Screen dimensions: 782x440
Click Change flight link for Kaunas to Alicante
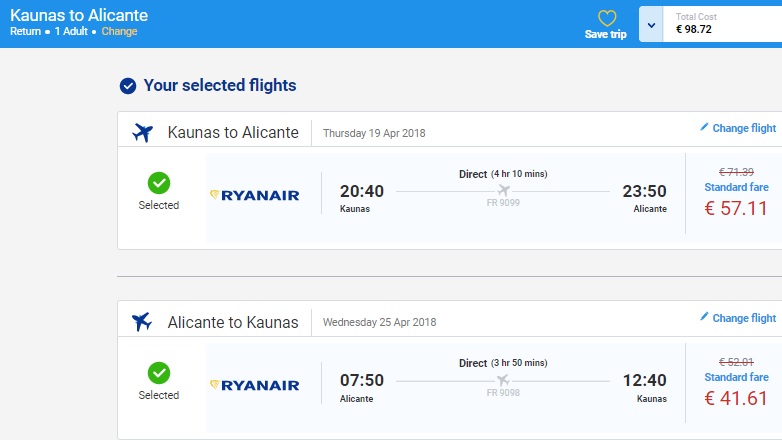(x=743, y=128)
